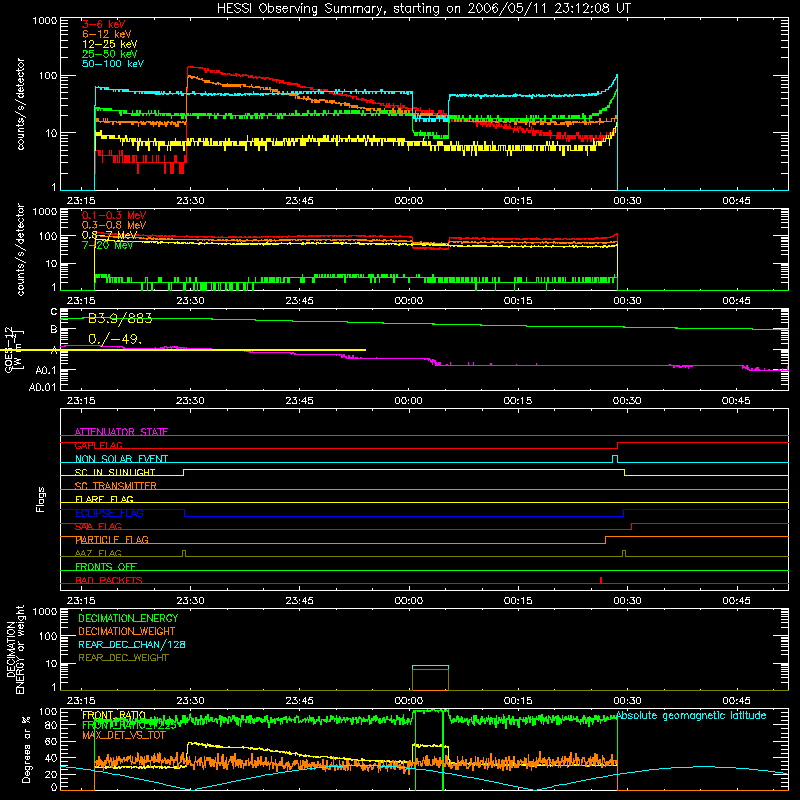Click the A0.01 GOES axis label
The image size is (800, 800).
pos(43,387)
